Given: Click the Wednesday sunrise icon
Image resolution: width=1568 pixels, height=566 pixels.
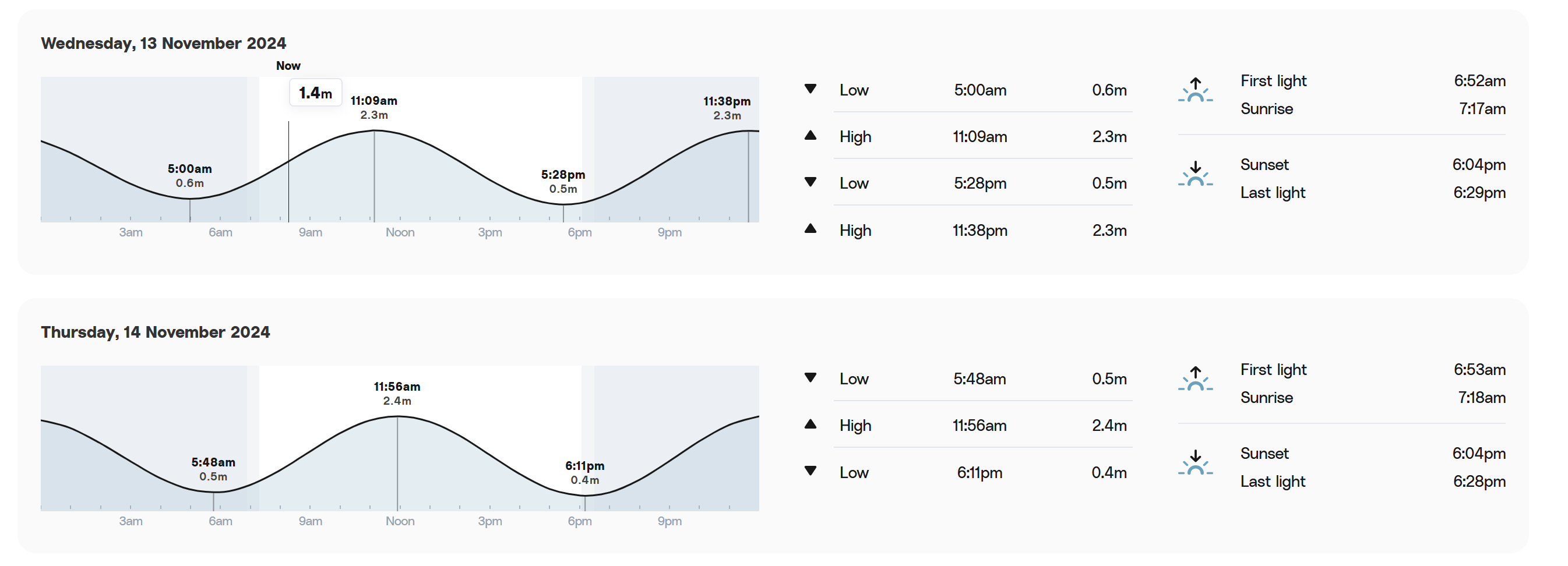Looking at the screenshot, I should tap(1195, 90).
